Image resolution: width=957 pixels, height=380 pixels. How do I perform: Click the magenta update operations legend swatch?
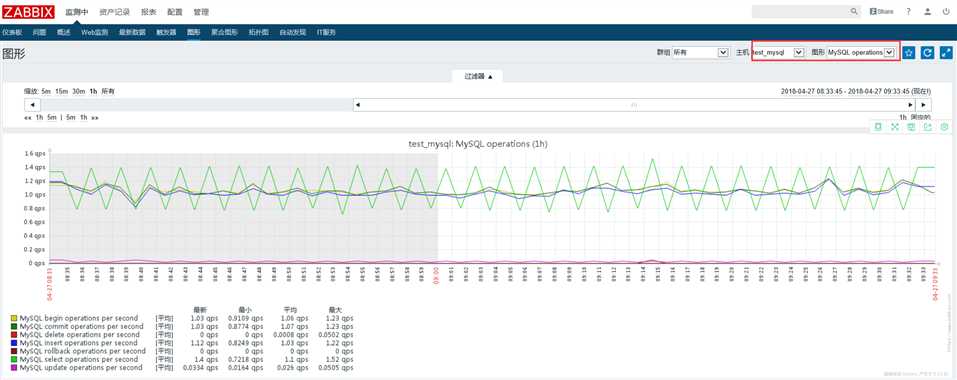(13, 368)
